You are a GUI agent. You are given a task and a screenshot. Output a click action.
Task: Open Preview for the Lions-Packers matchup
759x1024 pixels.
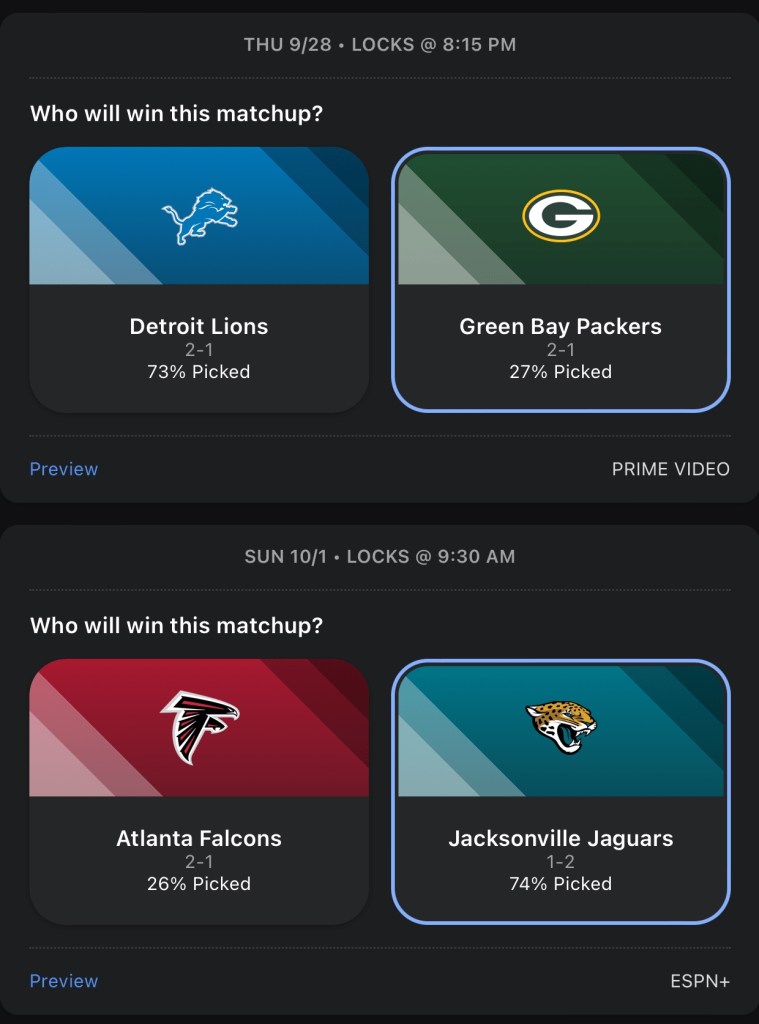pos(64,469)
